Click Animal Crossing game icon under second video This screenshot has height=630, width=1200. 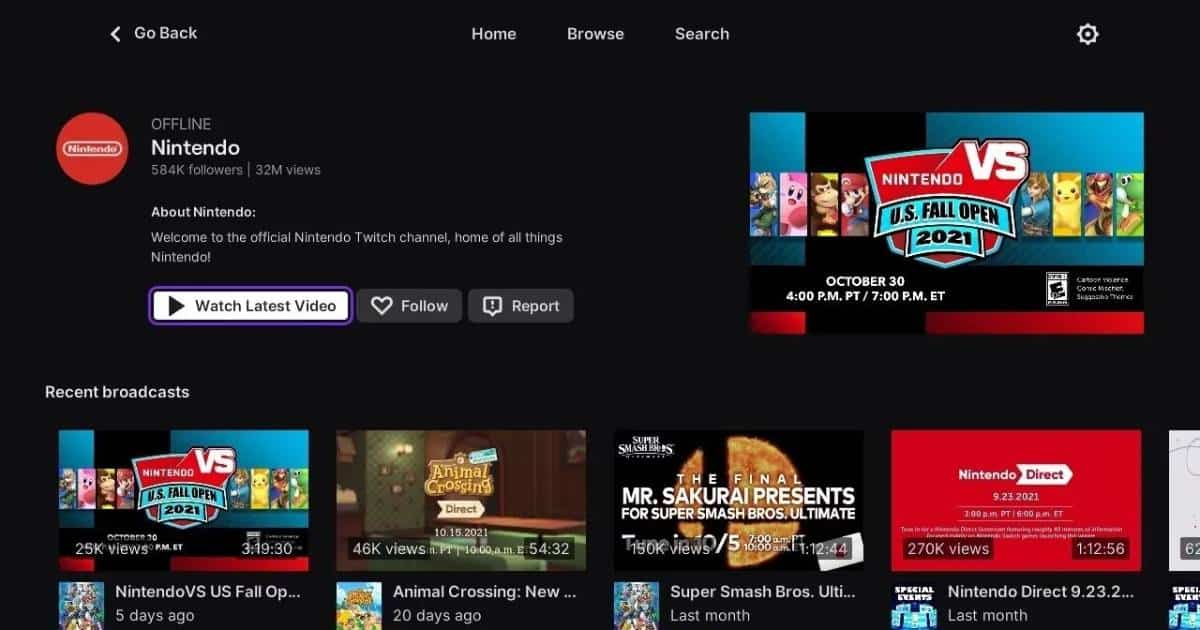click(358, 605)
